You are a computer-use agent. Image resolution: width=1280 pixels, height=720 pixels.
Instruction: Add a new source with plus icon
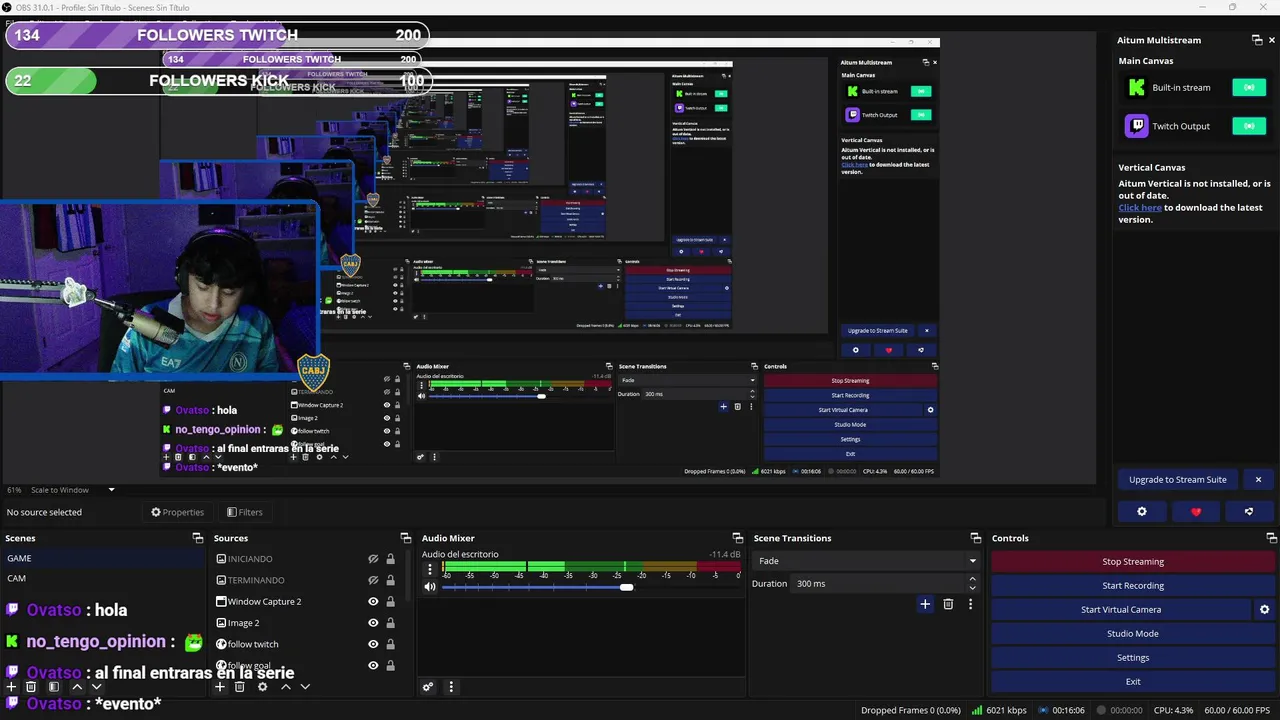coord(220,687)
